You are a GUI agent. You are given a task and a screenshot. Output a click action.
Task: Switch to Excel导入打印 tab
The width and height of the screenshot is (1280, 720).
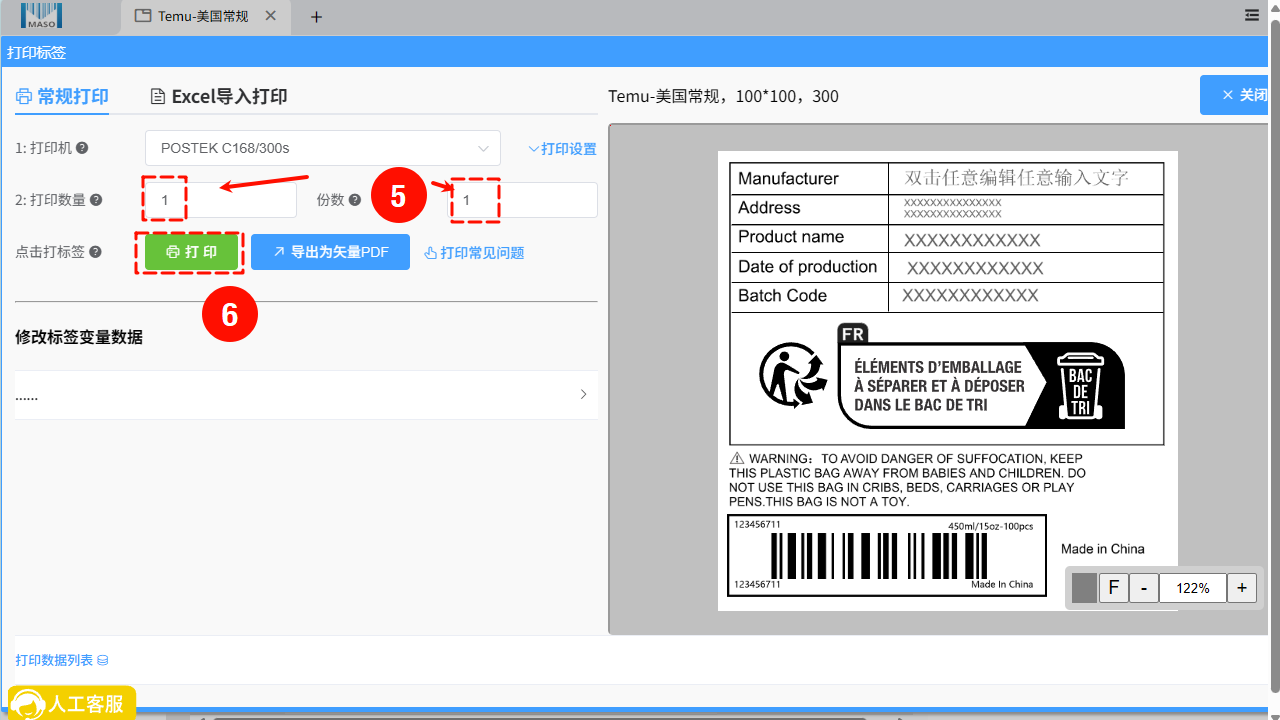(219, 96)
